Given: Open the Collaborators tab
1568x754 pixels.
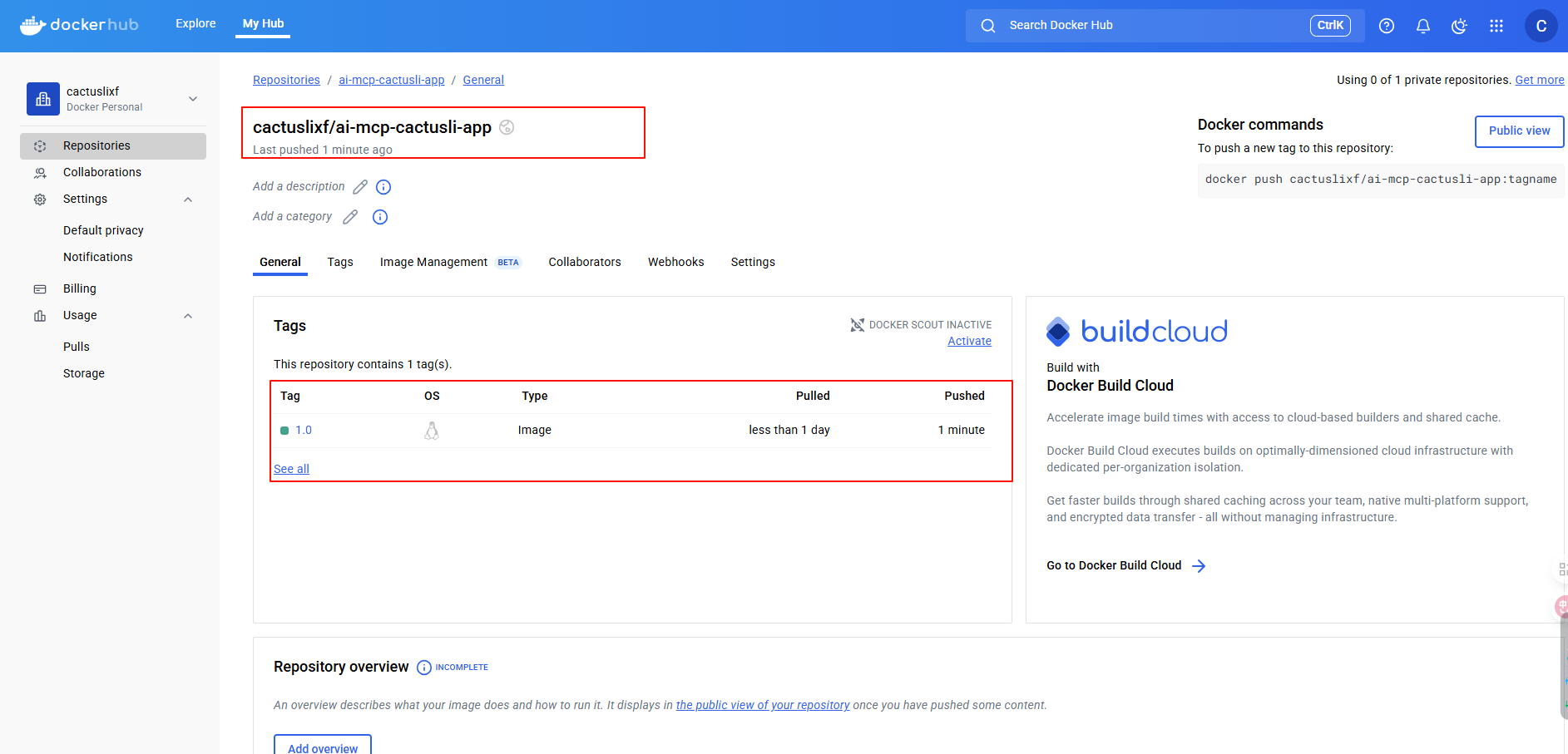Looking at the screenshot, I should click(x=585, y=262).
